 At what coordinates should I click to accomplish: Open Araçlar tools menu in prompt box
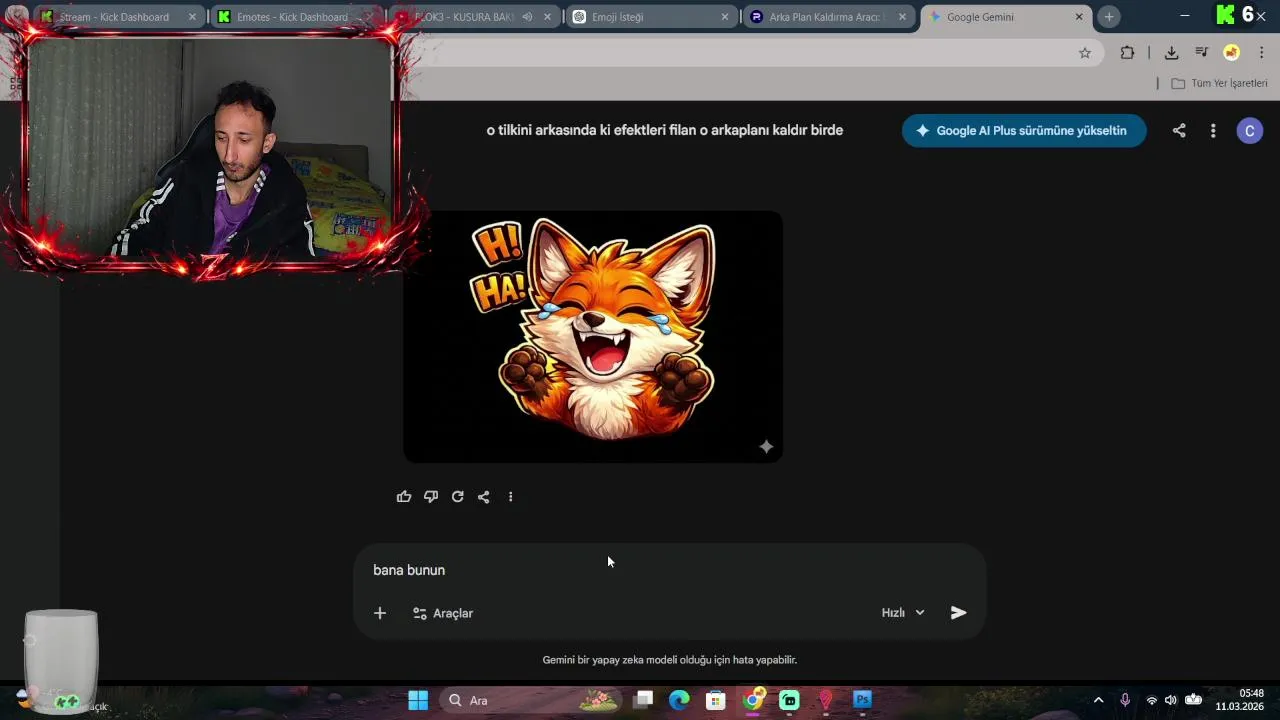(443, 613)
